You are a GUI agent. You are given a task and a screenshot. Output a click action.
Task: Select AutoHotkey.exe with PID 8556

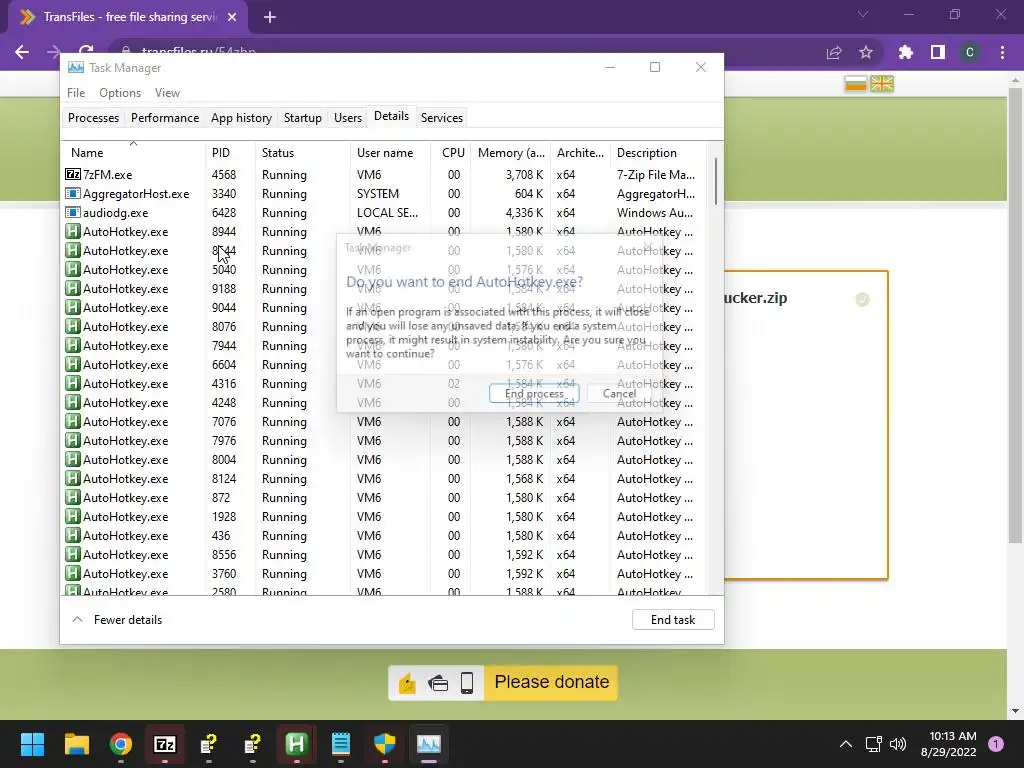(x=384, y=554)
